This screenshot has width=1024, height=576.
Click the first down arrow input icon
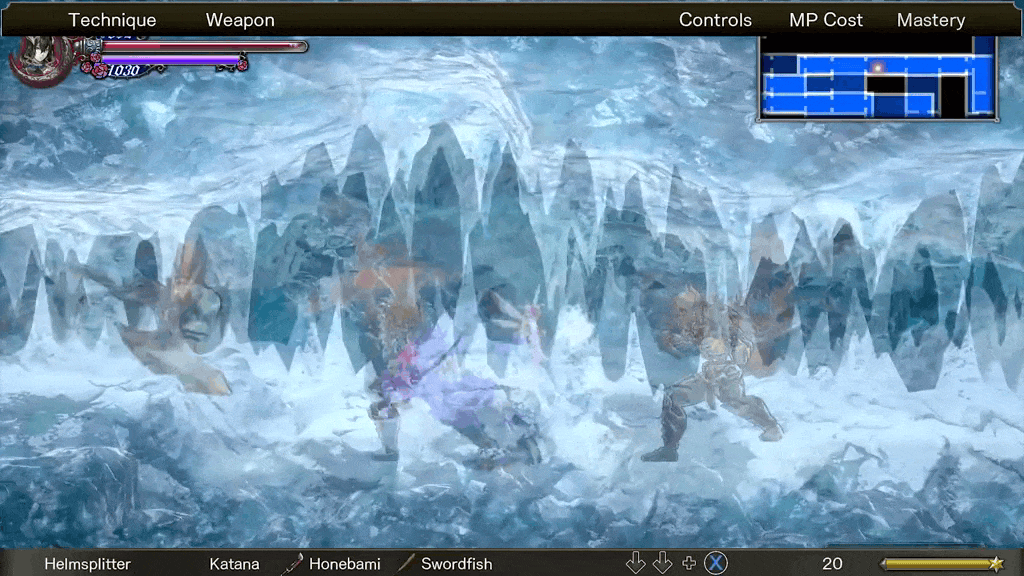(x=636, y=563)
